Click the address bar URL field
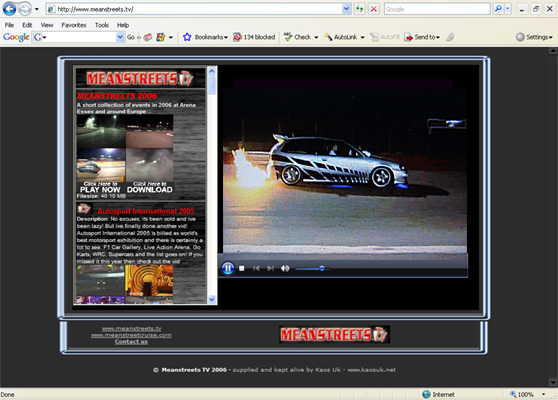This screenshot has height=400, width=558. pos(194,9)
